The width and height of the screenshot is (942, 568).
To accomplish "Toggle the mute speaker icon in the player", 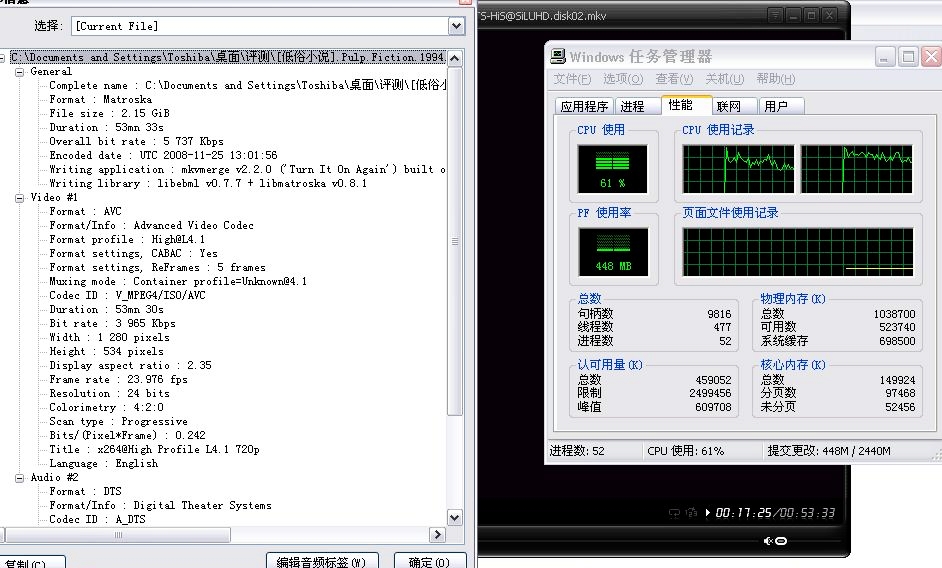I will click(x=768, y=541).
